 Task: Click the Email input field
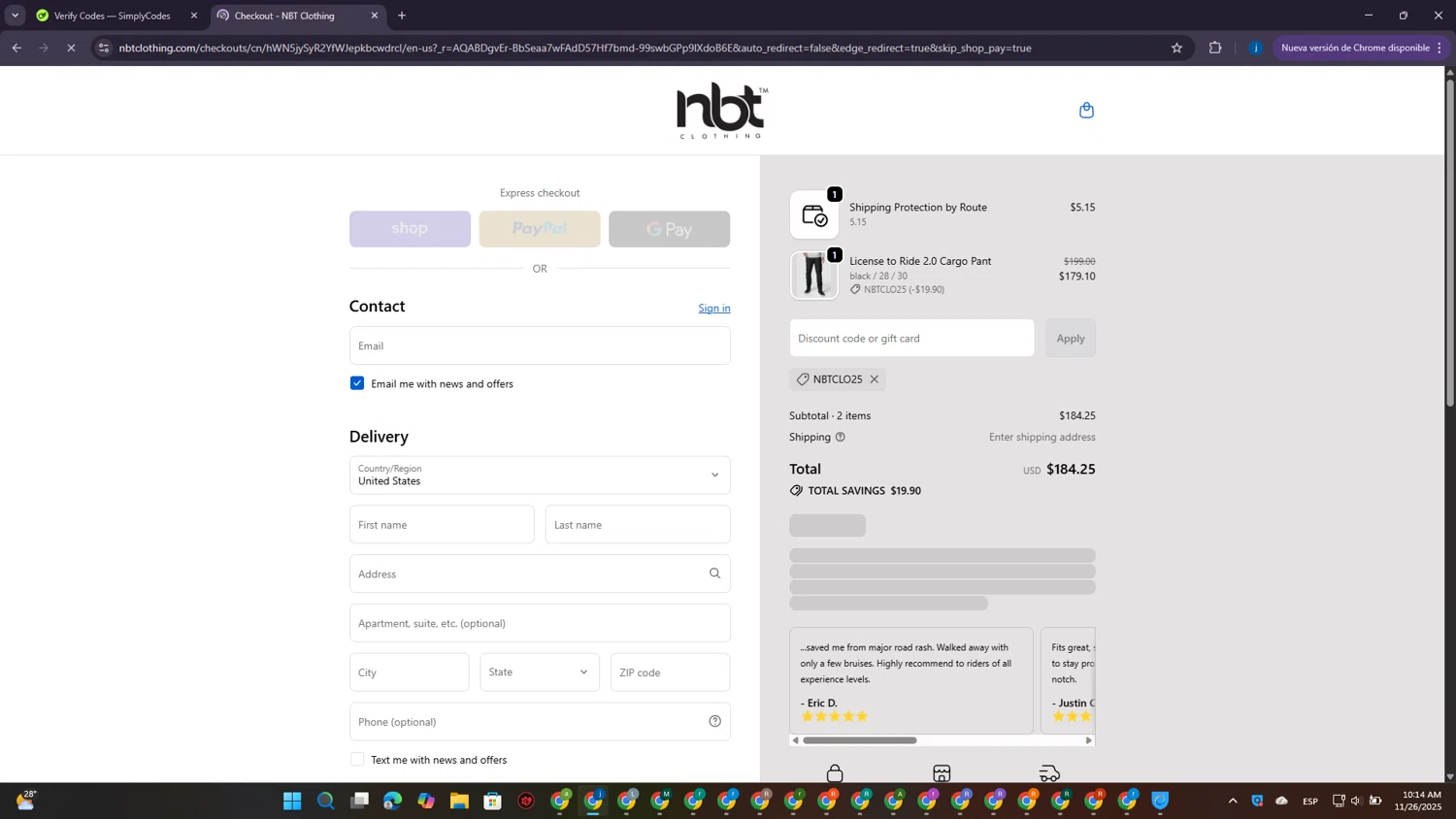540,345
